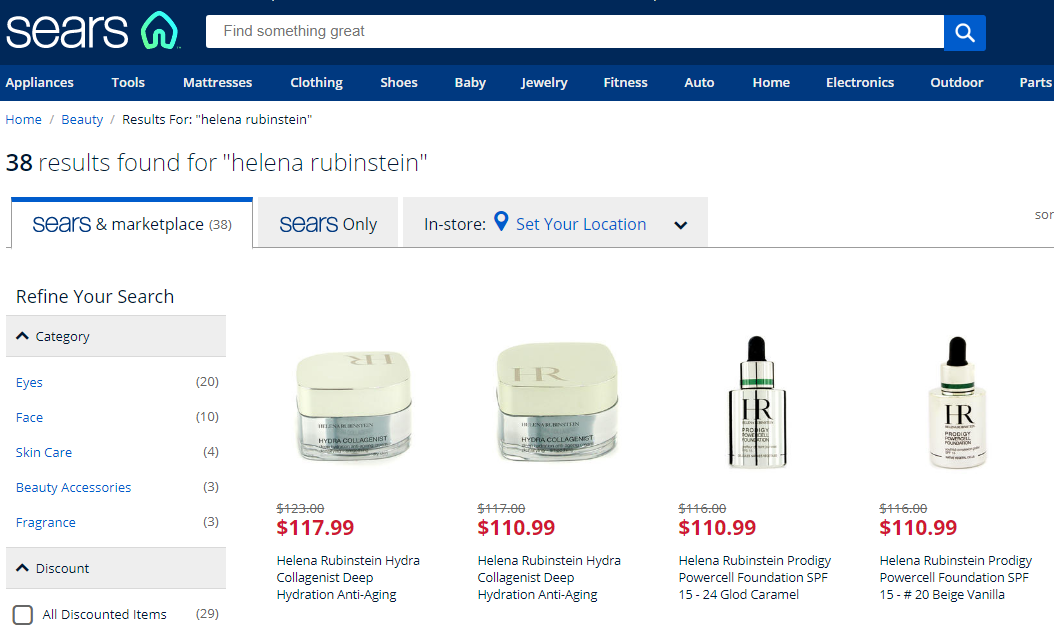Open the Set Your Location dropdown arrow

pos(680,225)
